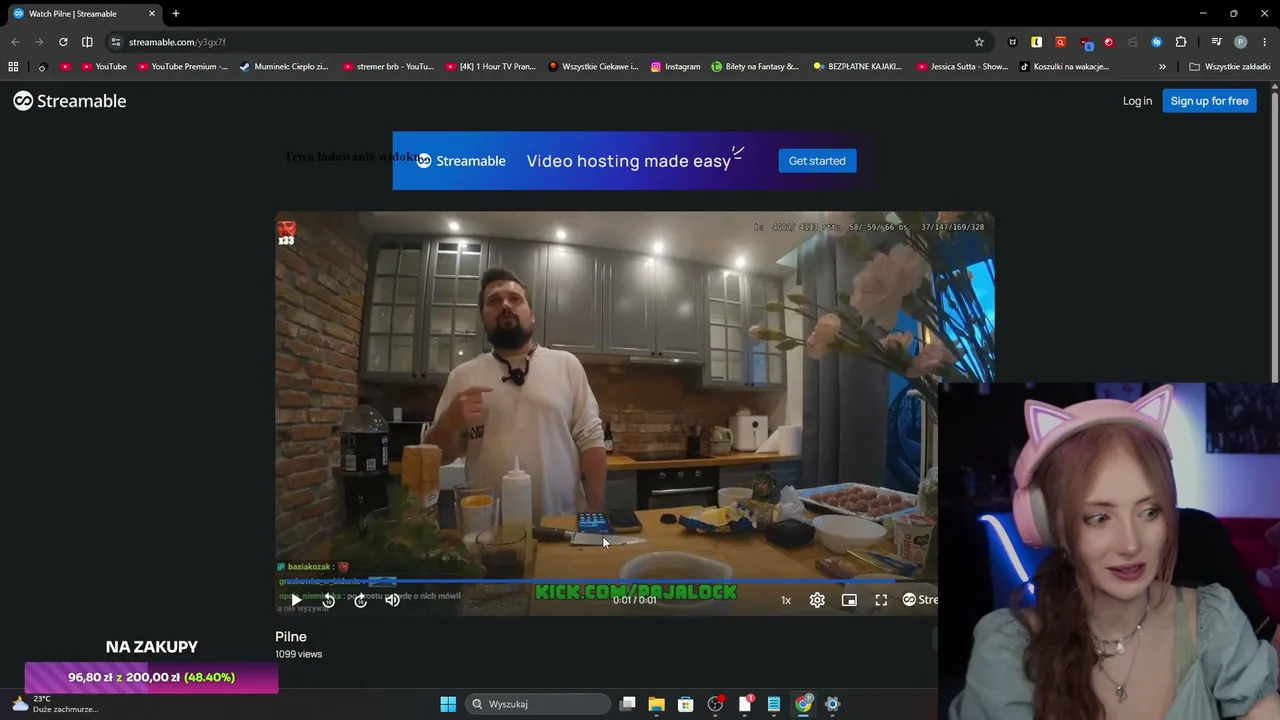View site information icon in address bar
Image resolution: width=1280 pixels, height=720 pixels.
point(116,42)
